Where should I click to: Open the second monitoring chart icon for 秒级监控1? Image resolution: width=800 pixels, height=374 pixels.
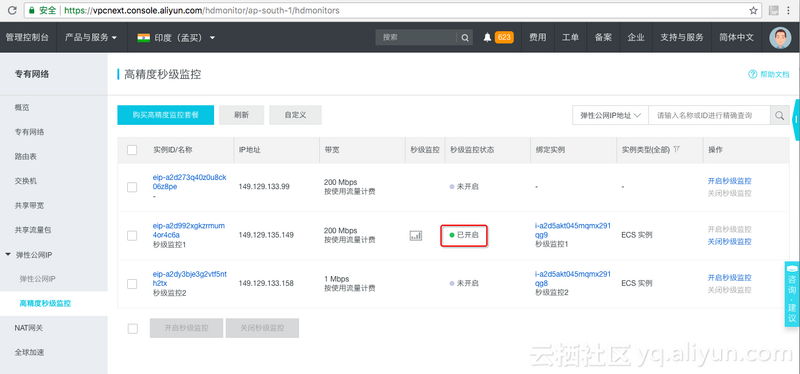pos(416,235)
